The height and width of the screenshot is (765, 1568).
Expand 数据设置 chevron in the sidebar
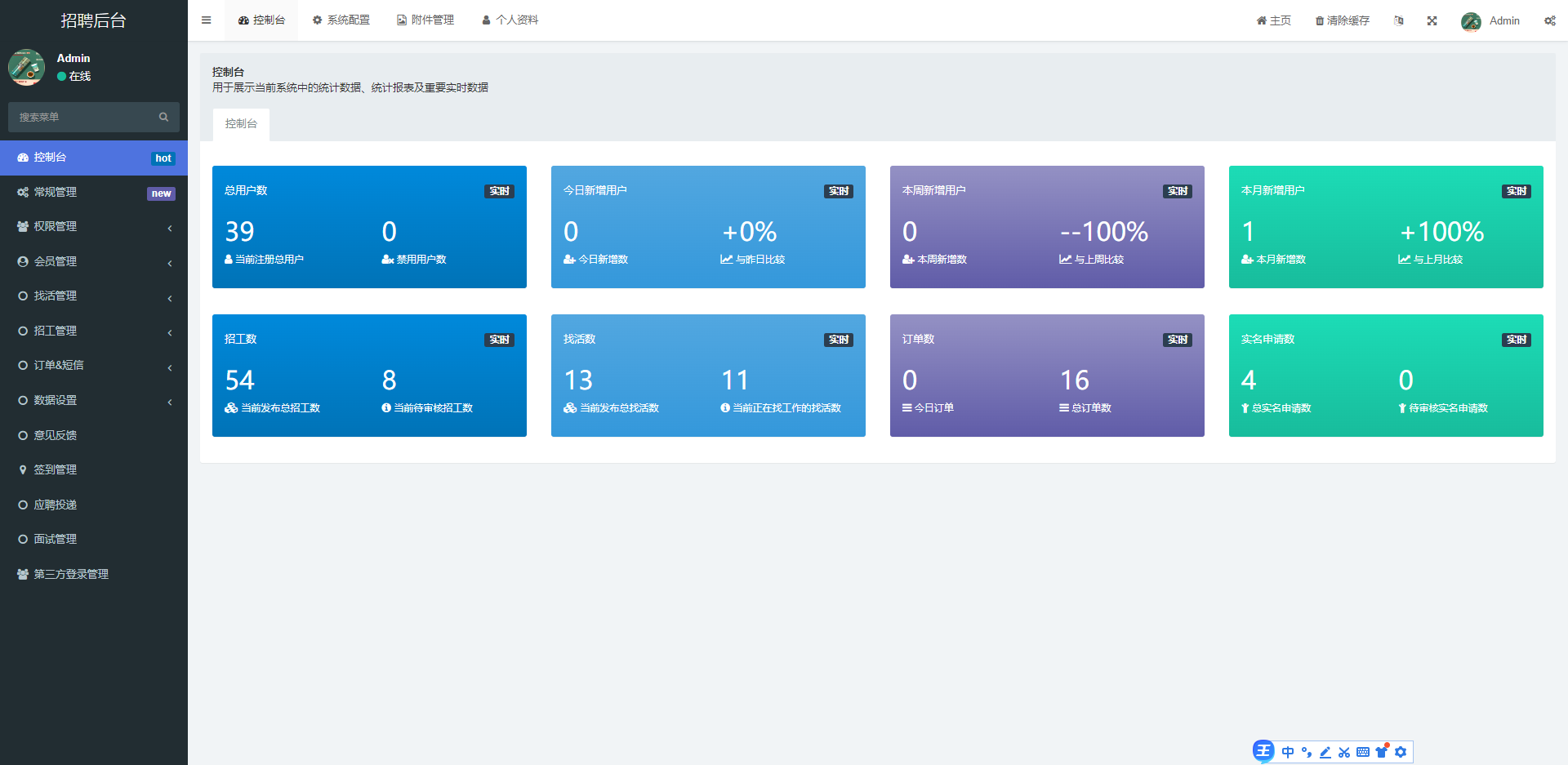point(170,402)
